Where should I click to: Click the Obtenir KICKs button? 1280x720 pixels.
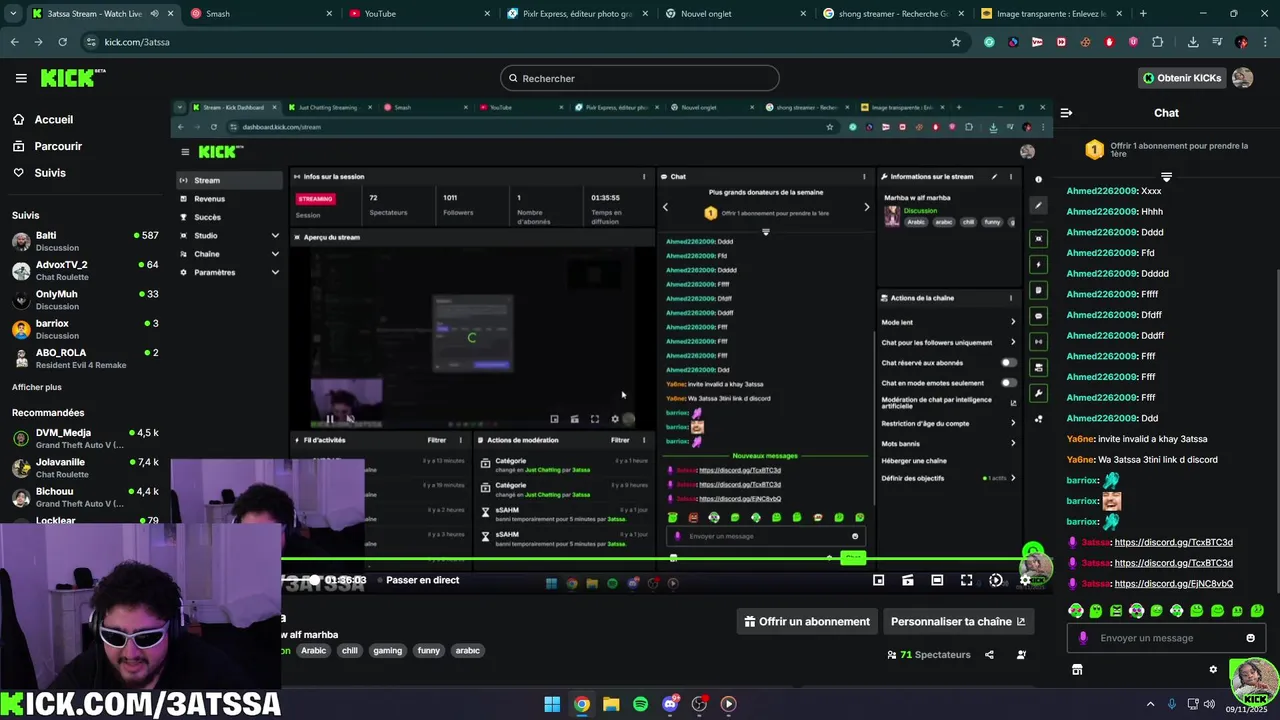point(1181,78)
